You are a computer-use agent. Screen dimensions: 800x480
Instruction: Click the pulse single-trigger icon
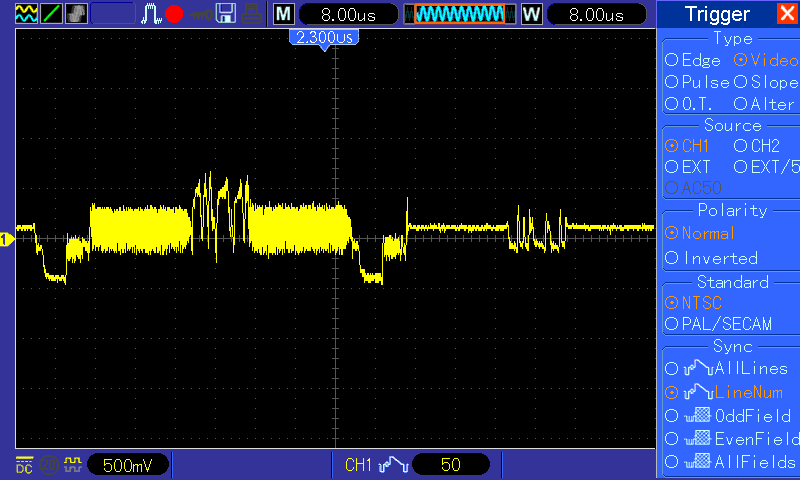pyautogui.click(x=151, y=14)
